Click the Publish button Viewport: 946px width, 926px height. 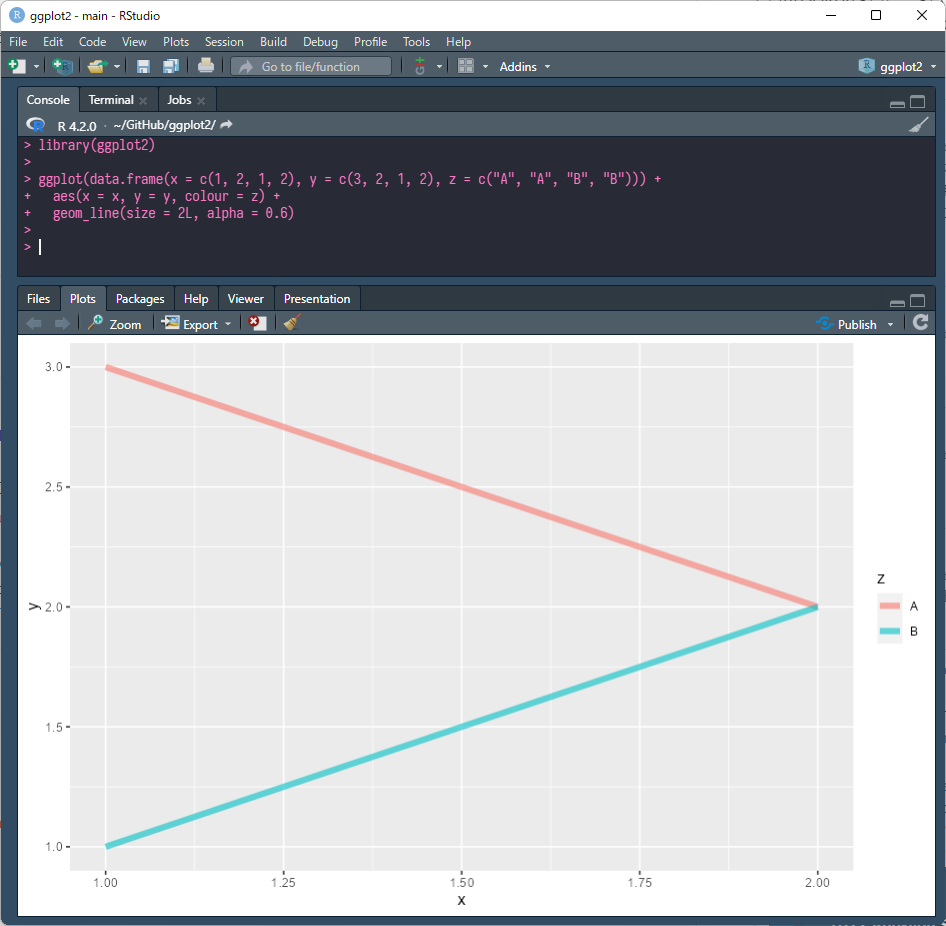853,323
